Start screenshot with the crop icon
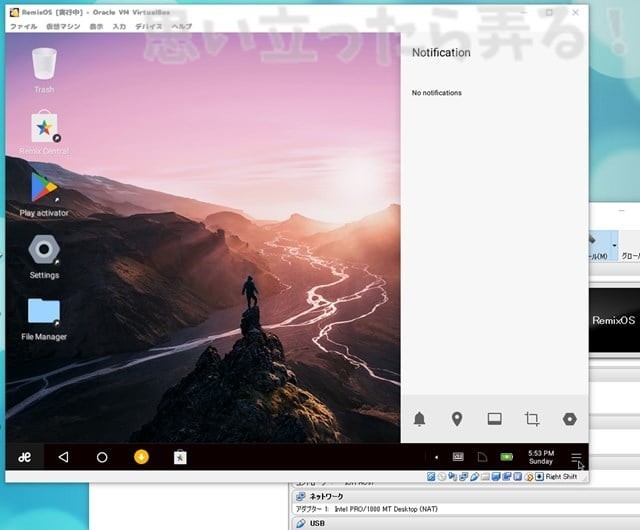This screenshot has width=640, height=530. [x=532, y=419]
